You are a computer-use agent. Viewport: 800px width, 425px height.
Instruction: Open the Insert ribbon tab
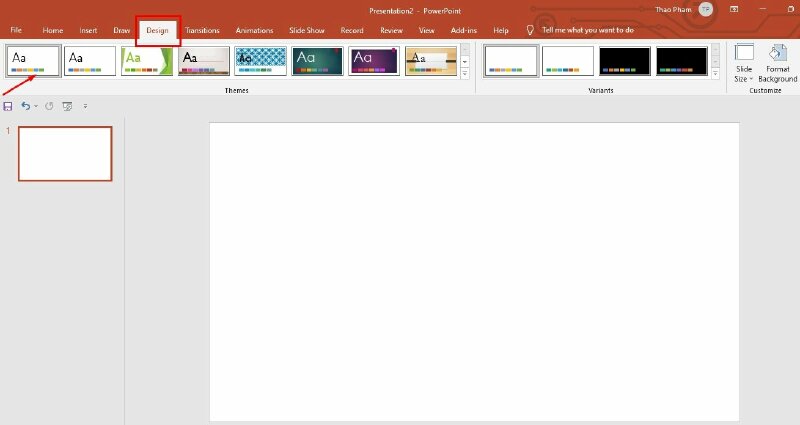pyautogui.click(x=88, y=30)
